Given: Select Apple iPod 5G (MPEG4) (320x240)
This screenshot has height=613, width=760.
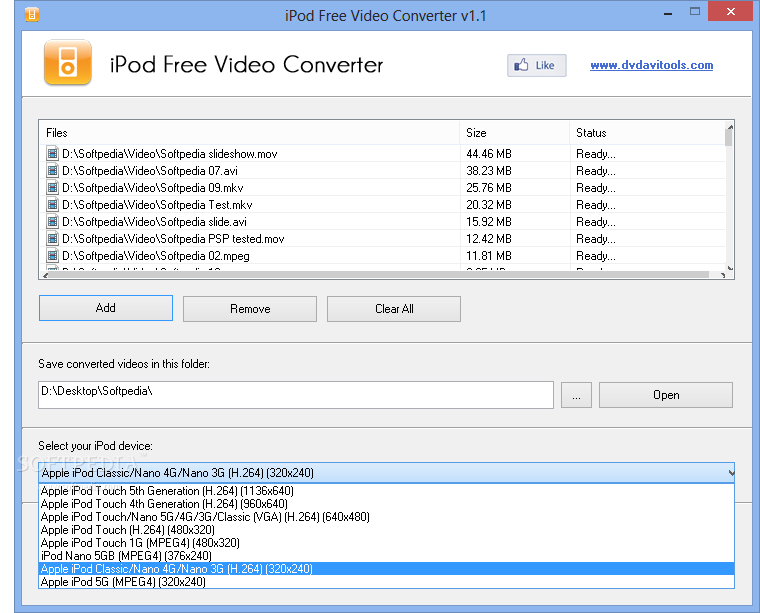Looking at the screenshot, I should click(386, 582).
